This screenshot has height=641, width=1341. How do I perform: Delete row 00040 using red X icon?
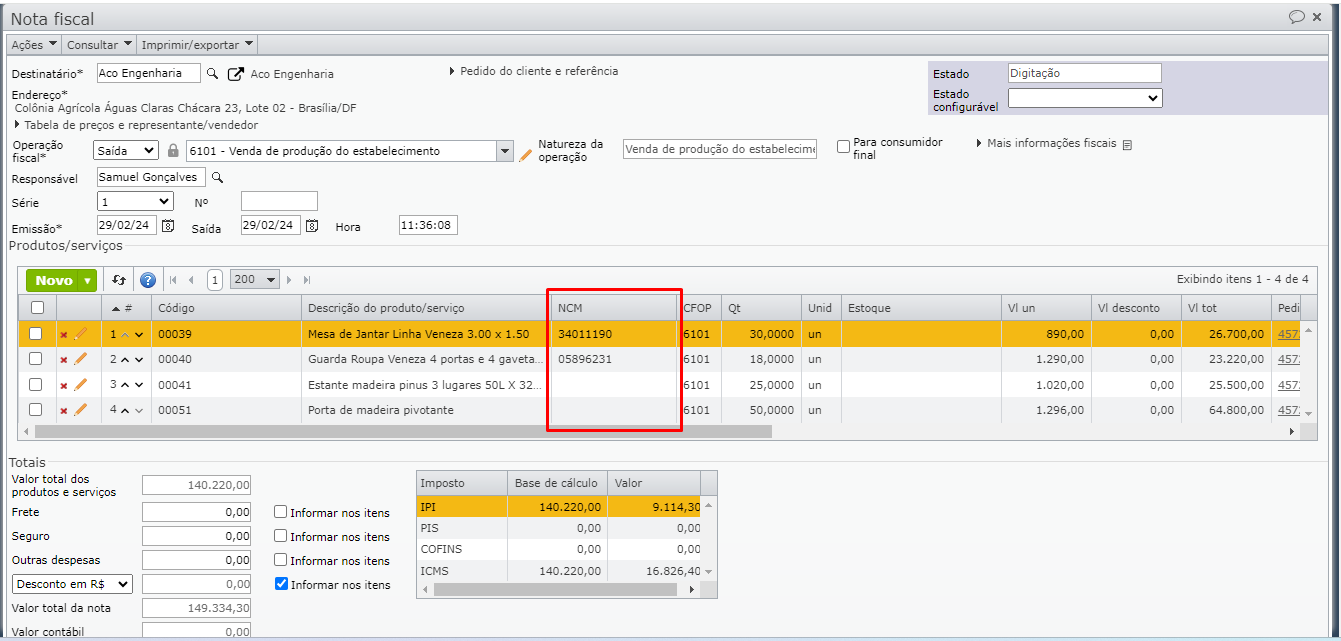pos(64,360)
